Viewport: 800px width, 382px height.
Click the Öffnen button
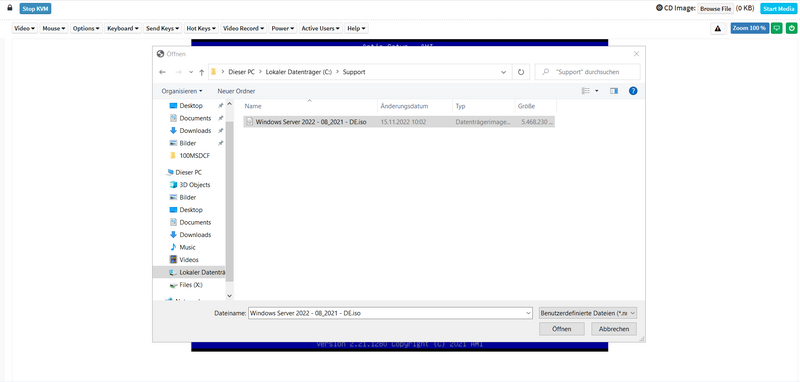coord(562,329)
